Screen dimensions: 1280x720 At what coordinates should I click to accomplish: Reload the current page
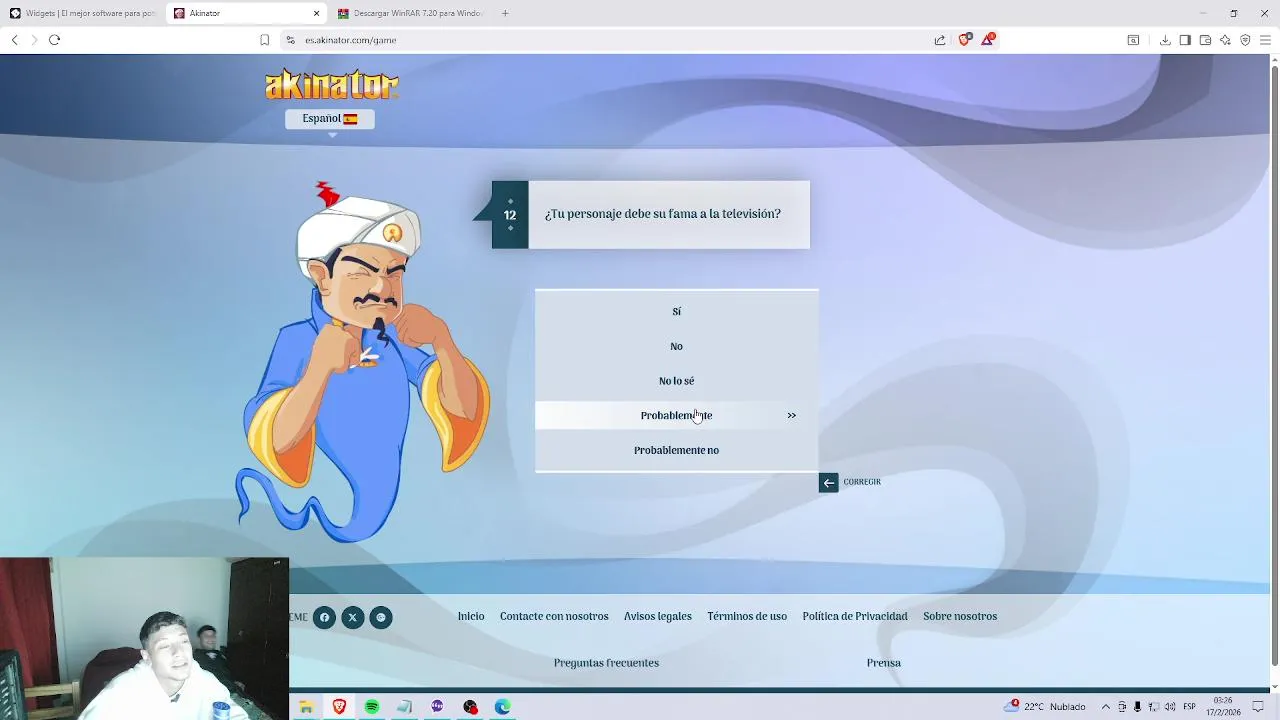(55, 40)
